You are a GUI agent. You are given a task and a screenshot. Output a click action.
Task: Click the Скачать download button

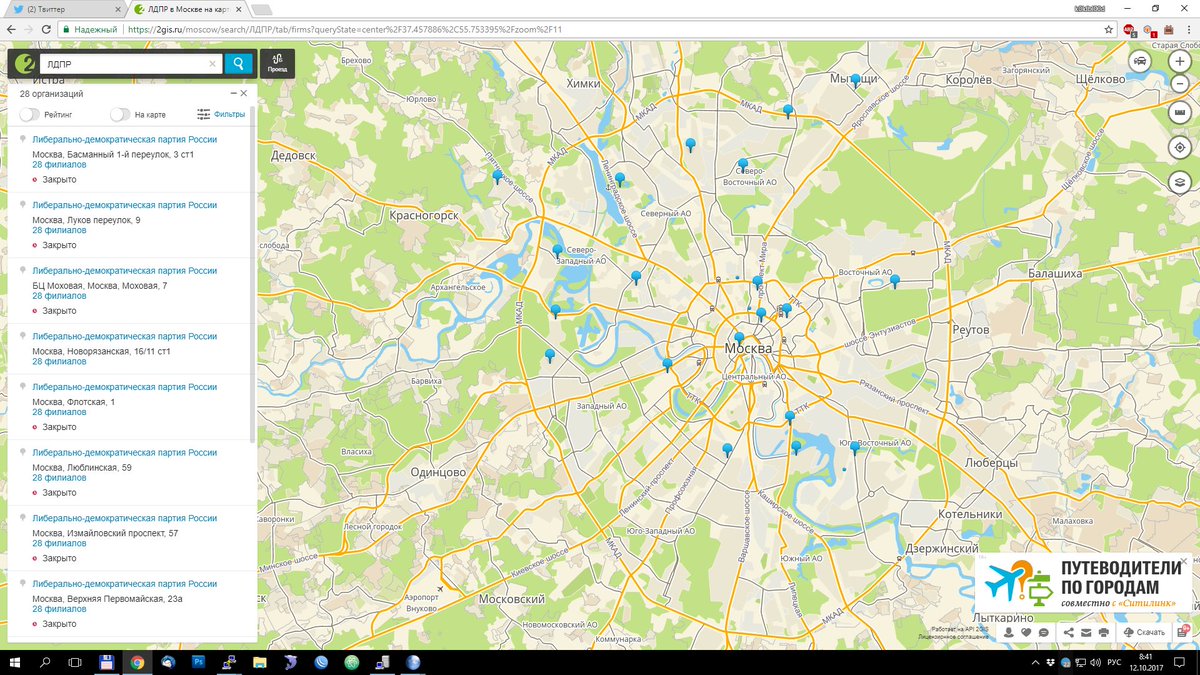1144,632
